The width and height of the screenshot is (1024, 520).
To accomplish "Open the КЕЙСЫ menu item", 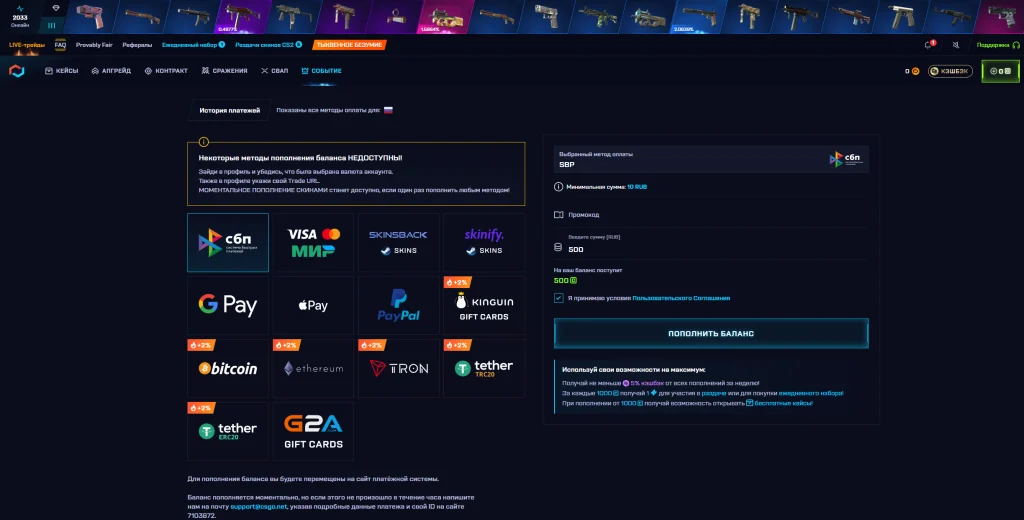I will pos(61,71).
